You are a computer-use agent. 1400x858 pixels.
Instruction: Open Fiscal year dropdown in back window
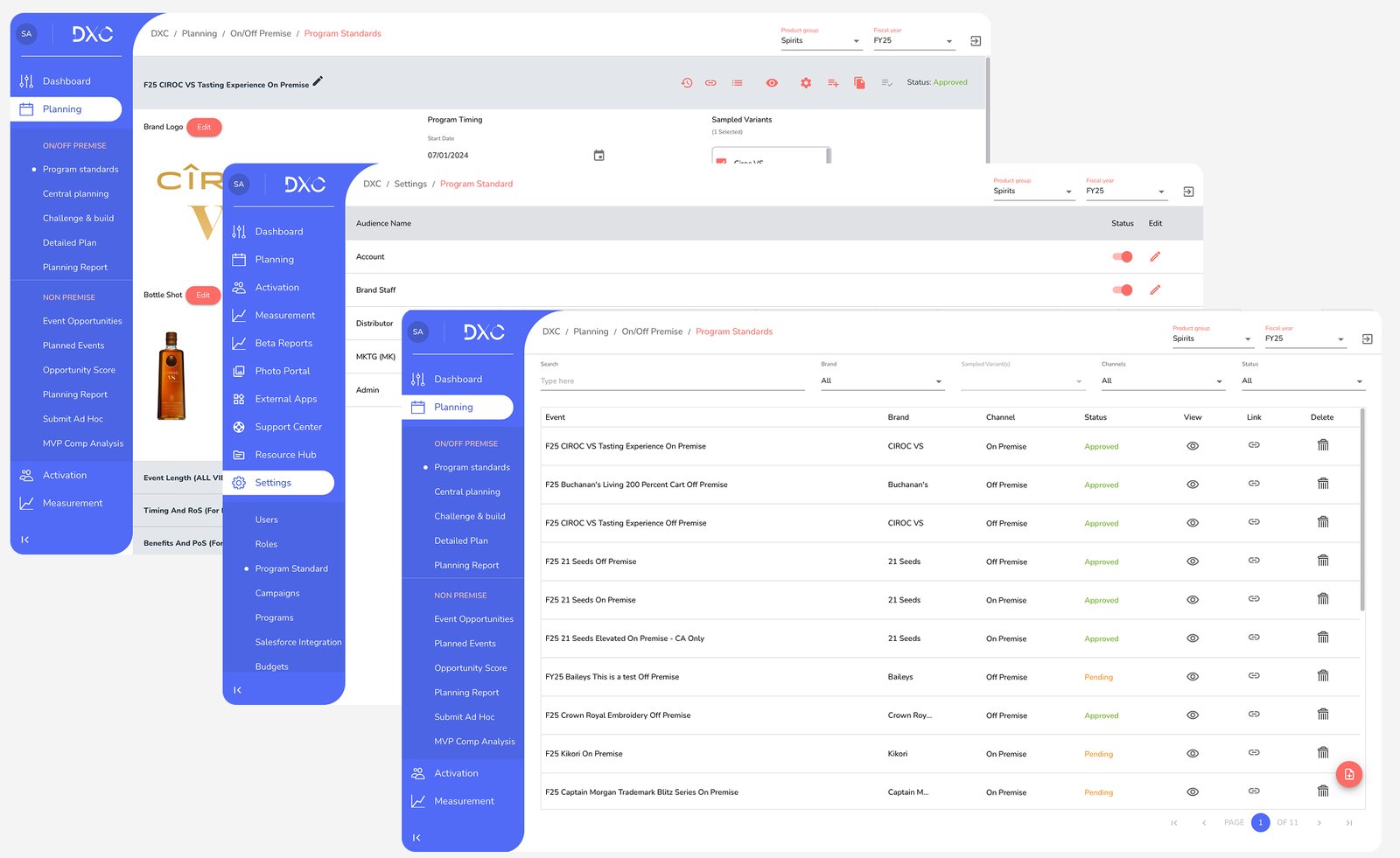[x=913, y=41]
